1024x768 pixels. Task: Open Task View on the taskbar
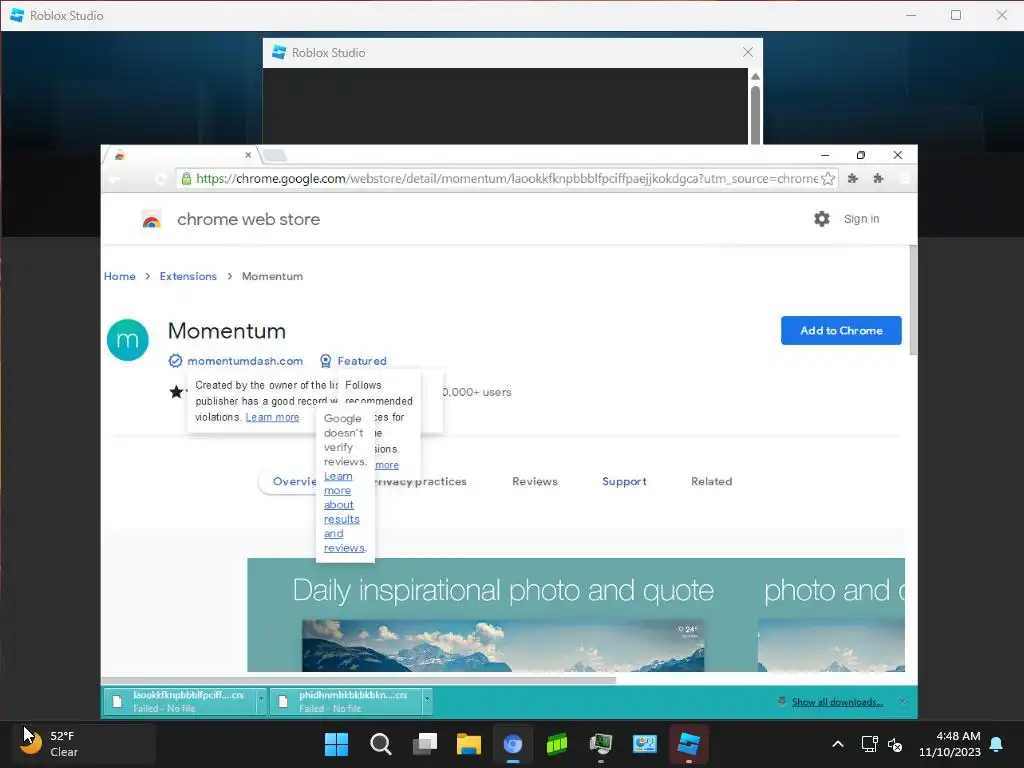pyautogui.click(x=425, y=744)
